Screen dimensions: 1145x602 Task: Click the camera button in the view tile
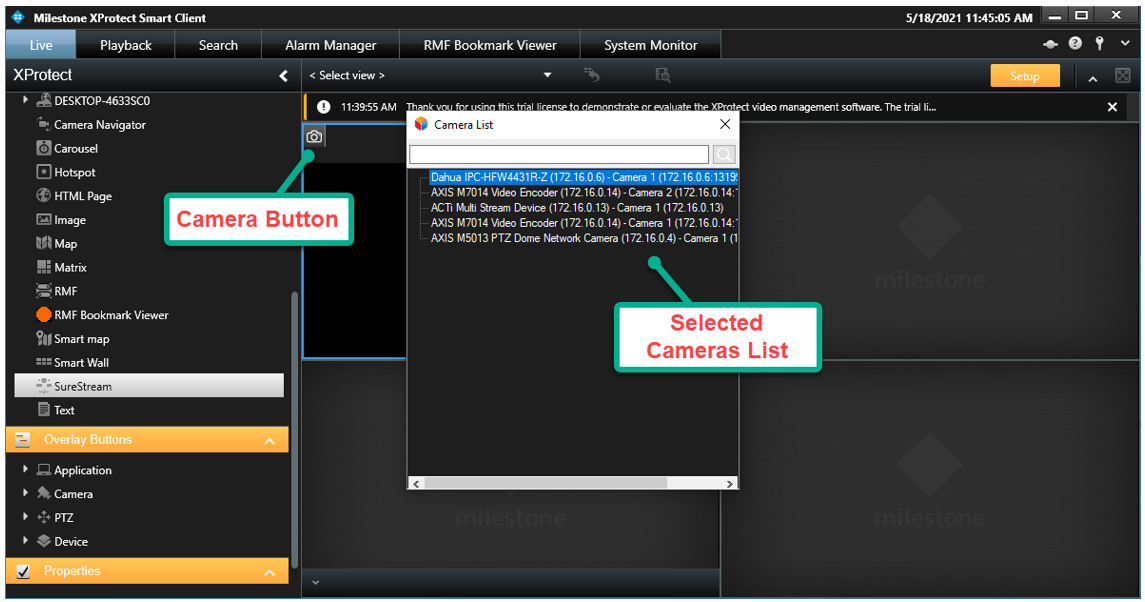(x=314, y=137)
